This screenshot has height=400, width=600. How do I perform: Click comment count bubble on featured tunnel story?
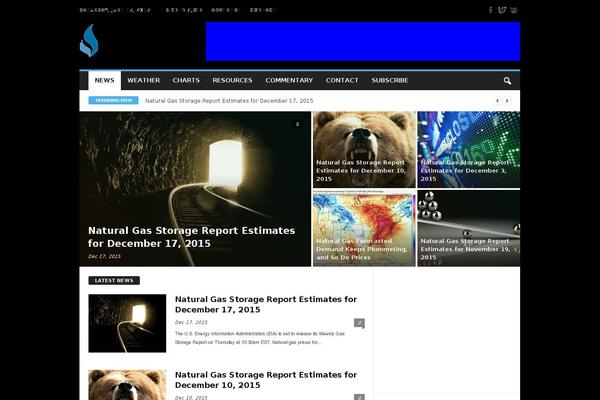[x=297, y=124]
